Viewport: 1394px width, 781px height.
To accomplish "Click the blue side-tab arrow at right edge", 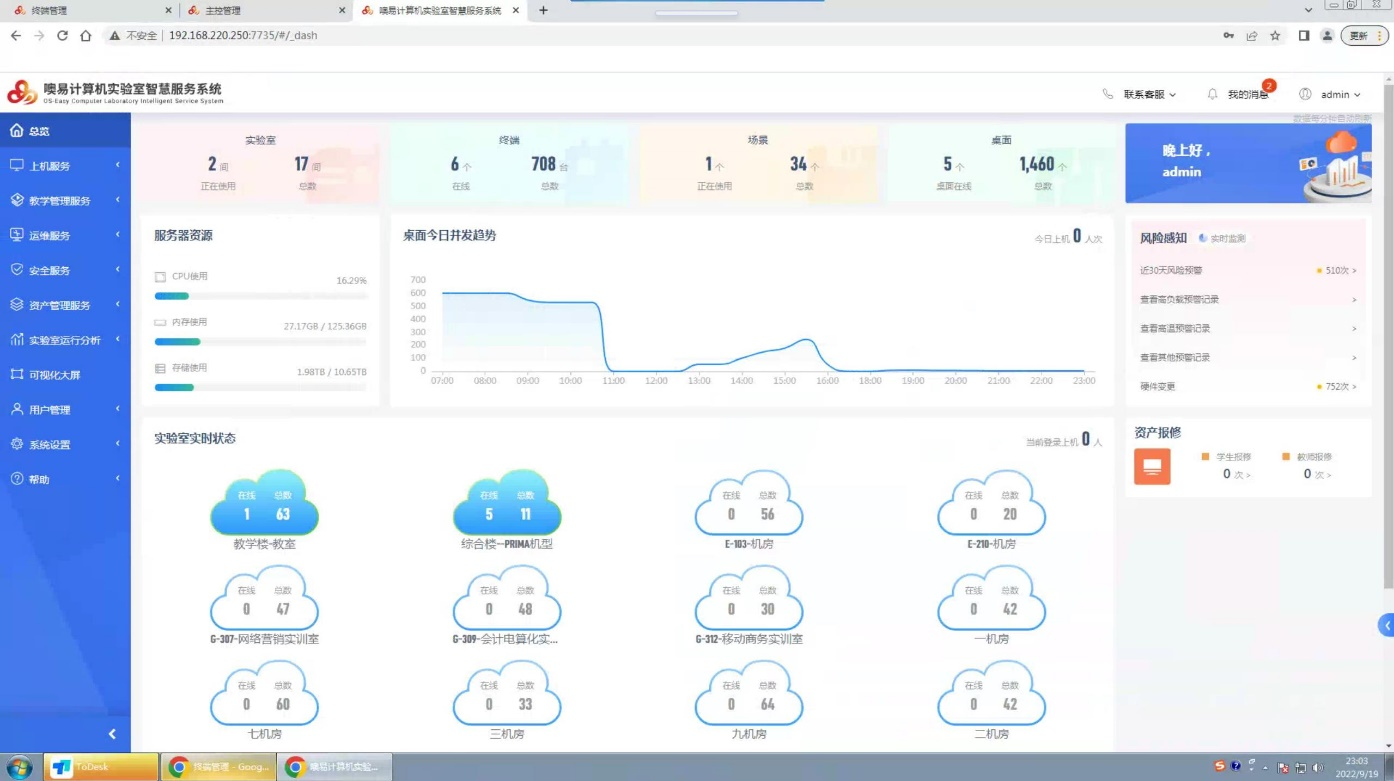I will coord(1386,626).
